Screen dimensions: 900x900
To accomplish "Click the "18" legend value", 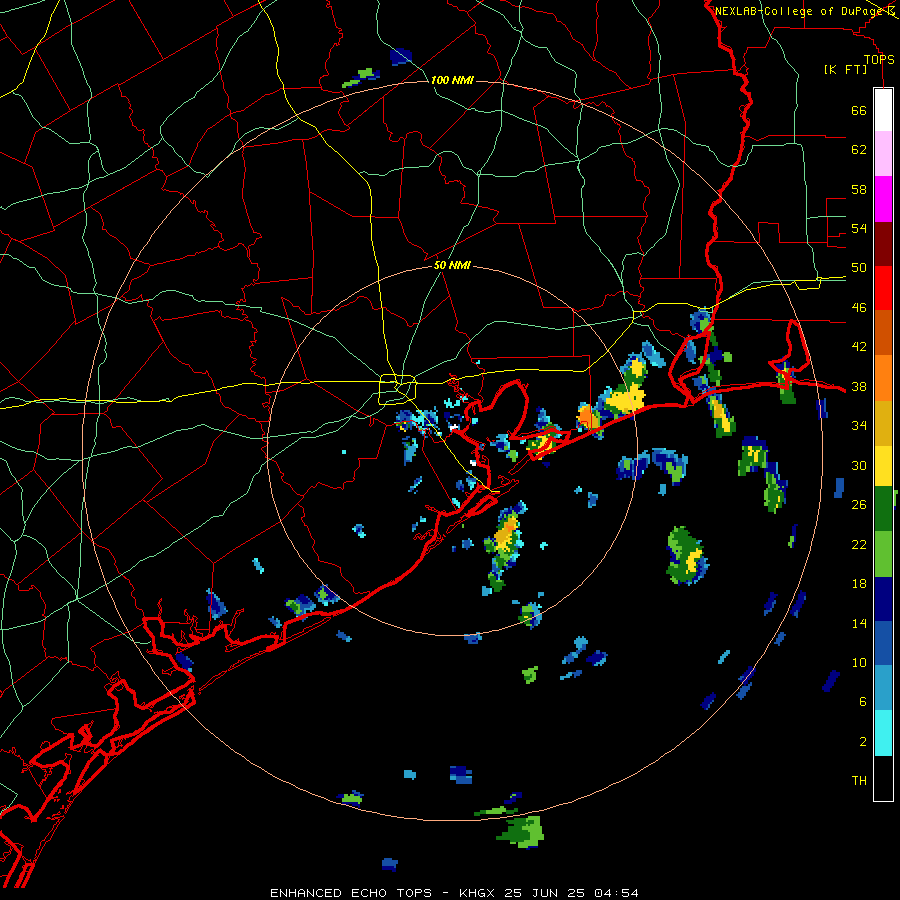I will pos(859,584).
